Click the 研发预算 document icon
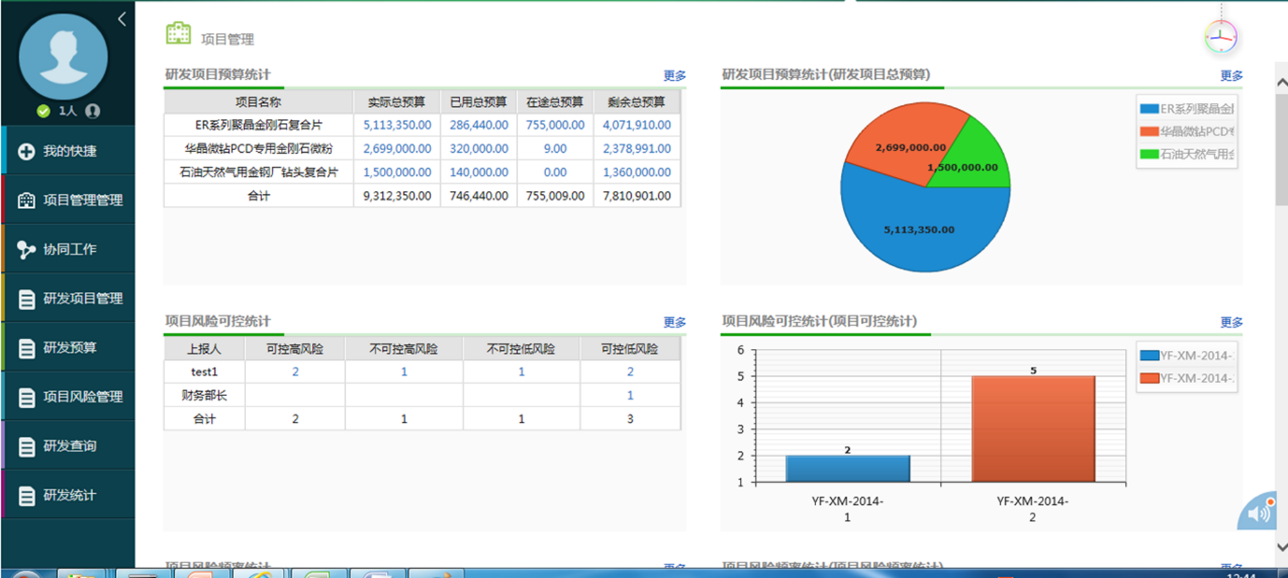 coord(27,348)
